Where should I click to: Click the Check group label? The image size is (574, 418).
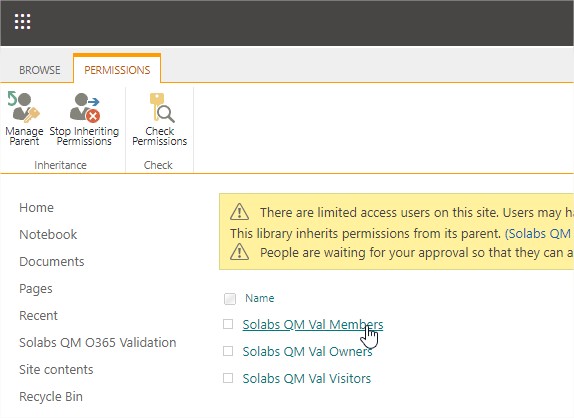coord(158,165)
